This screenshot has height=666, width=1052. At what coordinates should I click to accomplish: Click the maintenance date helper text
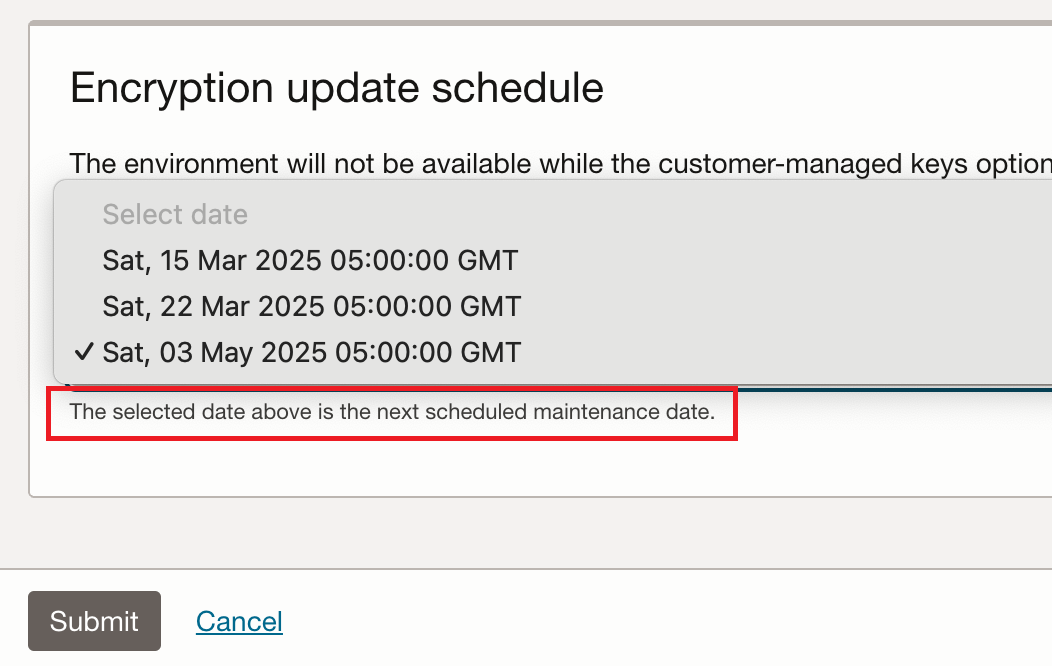pyautogui.click(x=392, y=412)
